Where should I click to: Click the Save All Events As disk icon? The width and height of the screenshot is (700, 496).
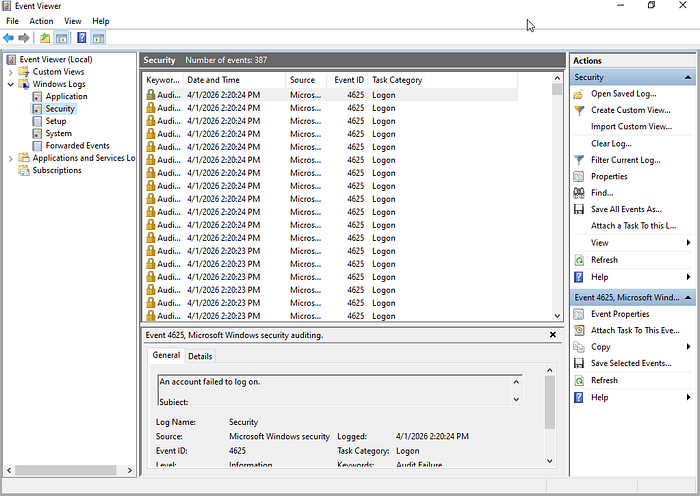(x=579, y=209)
